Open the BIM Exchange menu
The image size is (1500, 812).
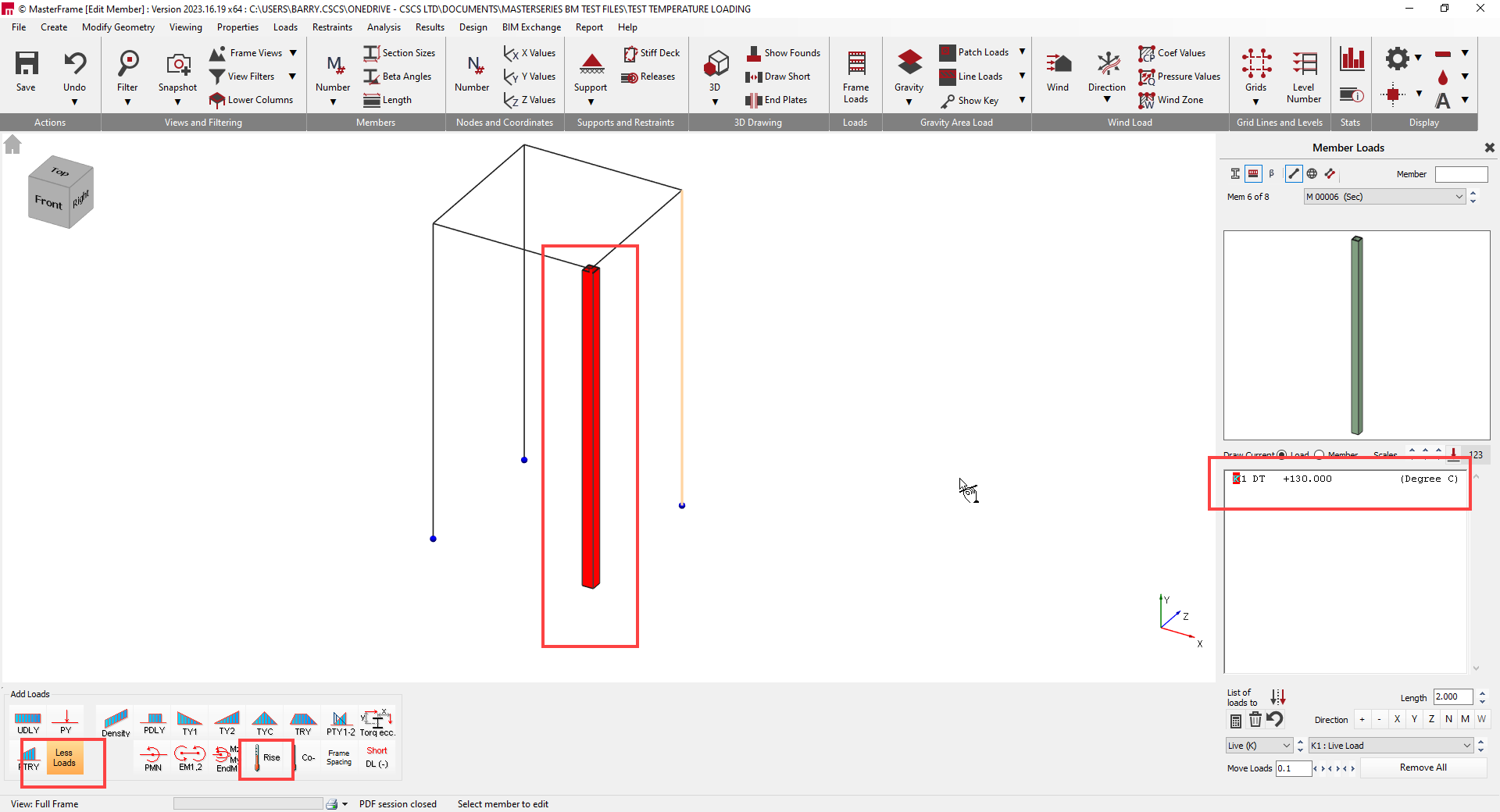click(531, 27)
